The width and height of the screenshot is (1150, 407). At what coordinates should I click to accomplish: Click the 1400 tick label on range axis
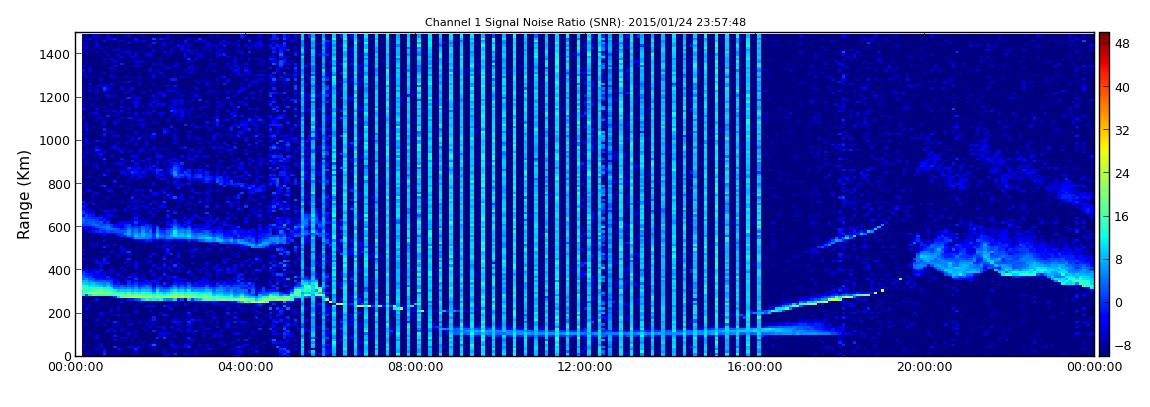pos(56,54)
